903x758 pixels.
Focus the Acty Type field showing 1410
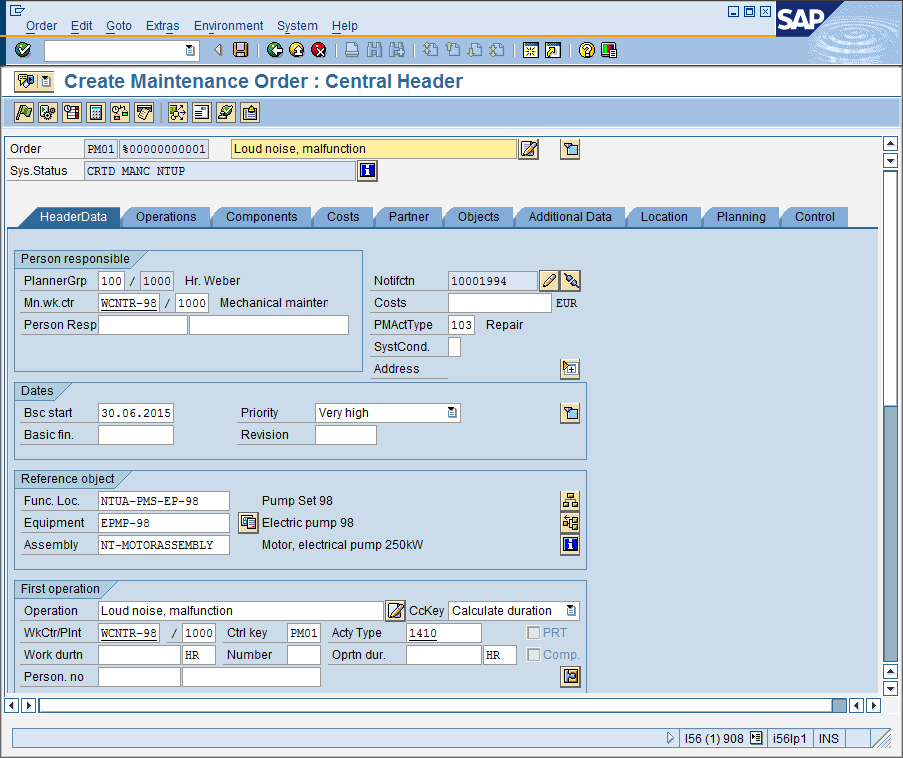pyautogui.click(x=443, y=633)
